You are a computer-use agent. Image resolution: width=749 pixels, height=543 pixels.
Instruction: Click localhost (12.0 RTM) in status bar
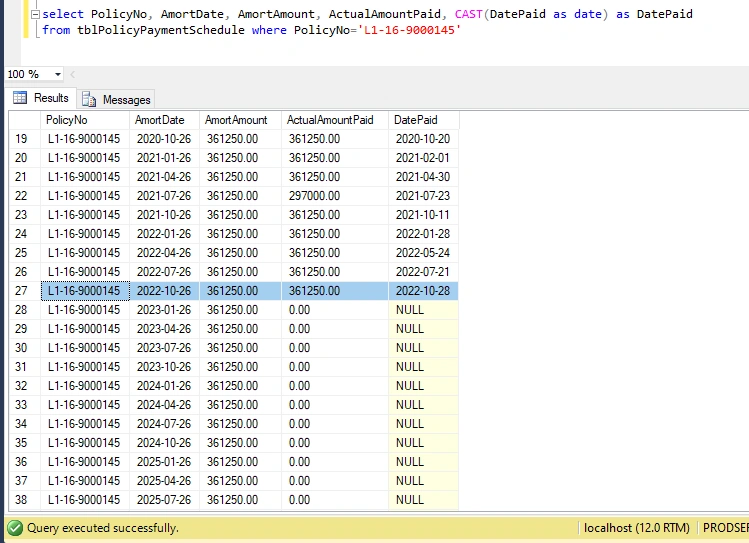point(637,528)
